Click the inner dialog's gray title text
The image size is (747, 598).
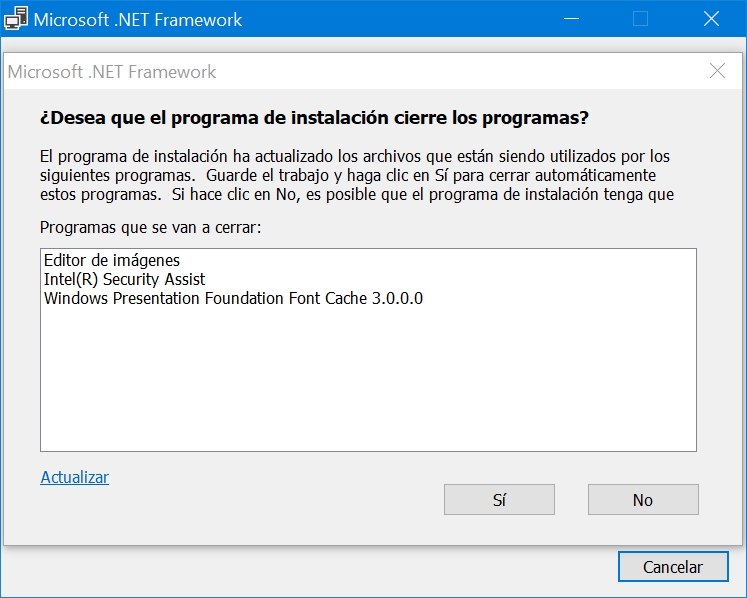(112, 72)
